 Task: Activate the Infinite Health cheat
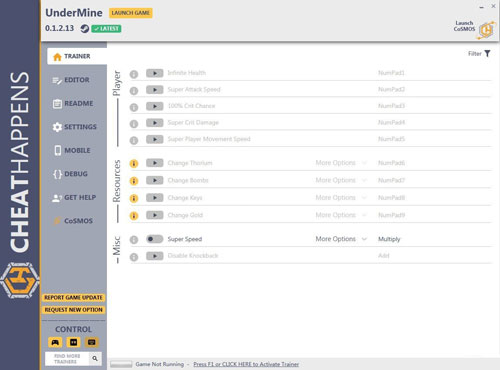pos(155,73)
